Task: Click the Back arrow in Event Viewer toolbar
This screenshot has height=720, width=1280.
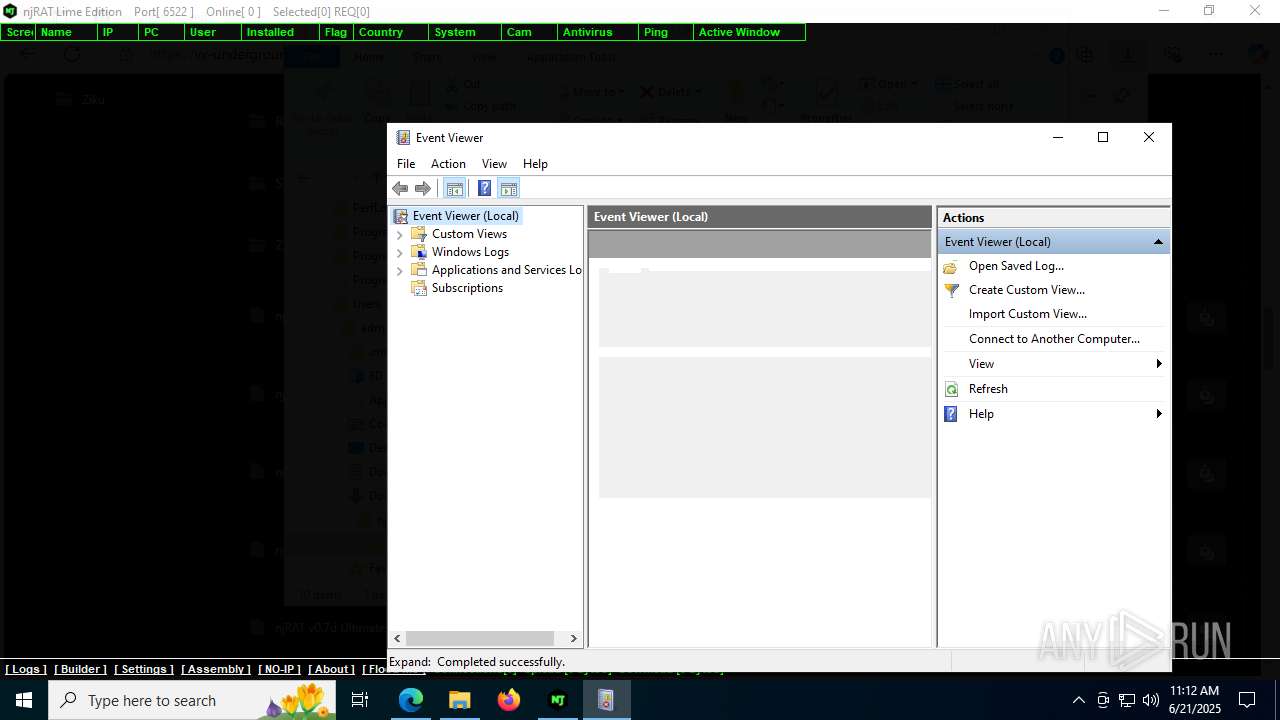Action: tap(400, 188)
